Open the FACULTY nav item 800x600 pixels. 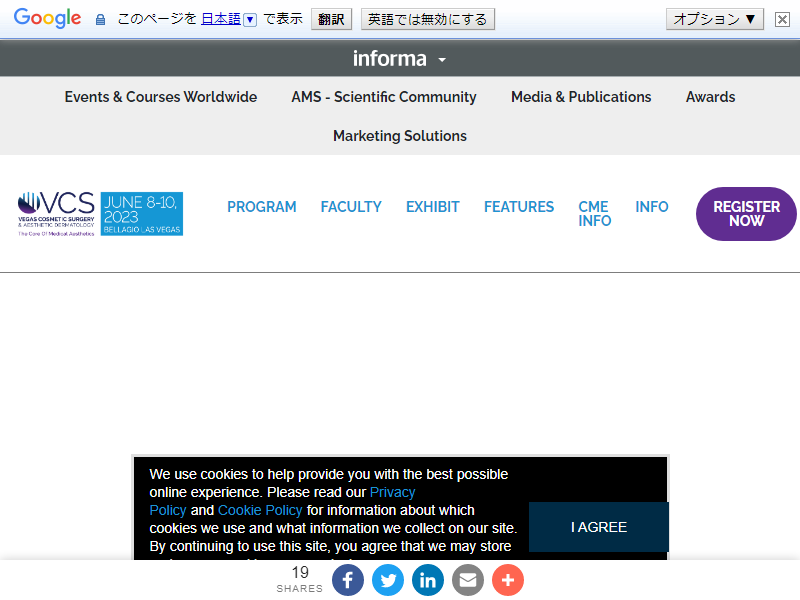coord(351,207)
